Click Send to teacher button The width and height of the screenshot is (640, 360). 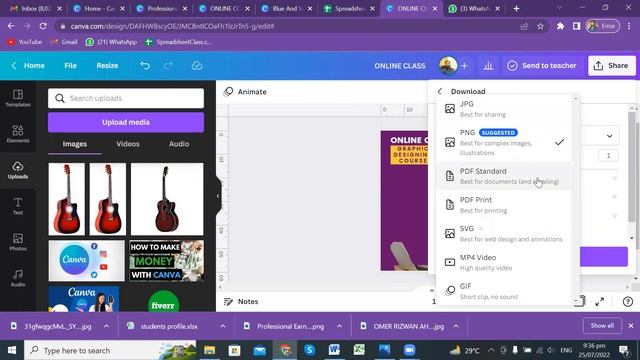(542, 65)
